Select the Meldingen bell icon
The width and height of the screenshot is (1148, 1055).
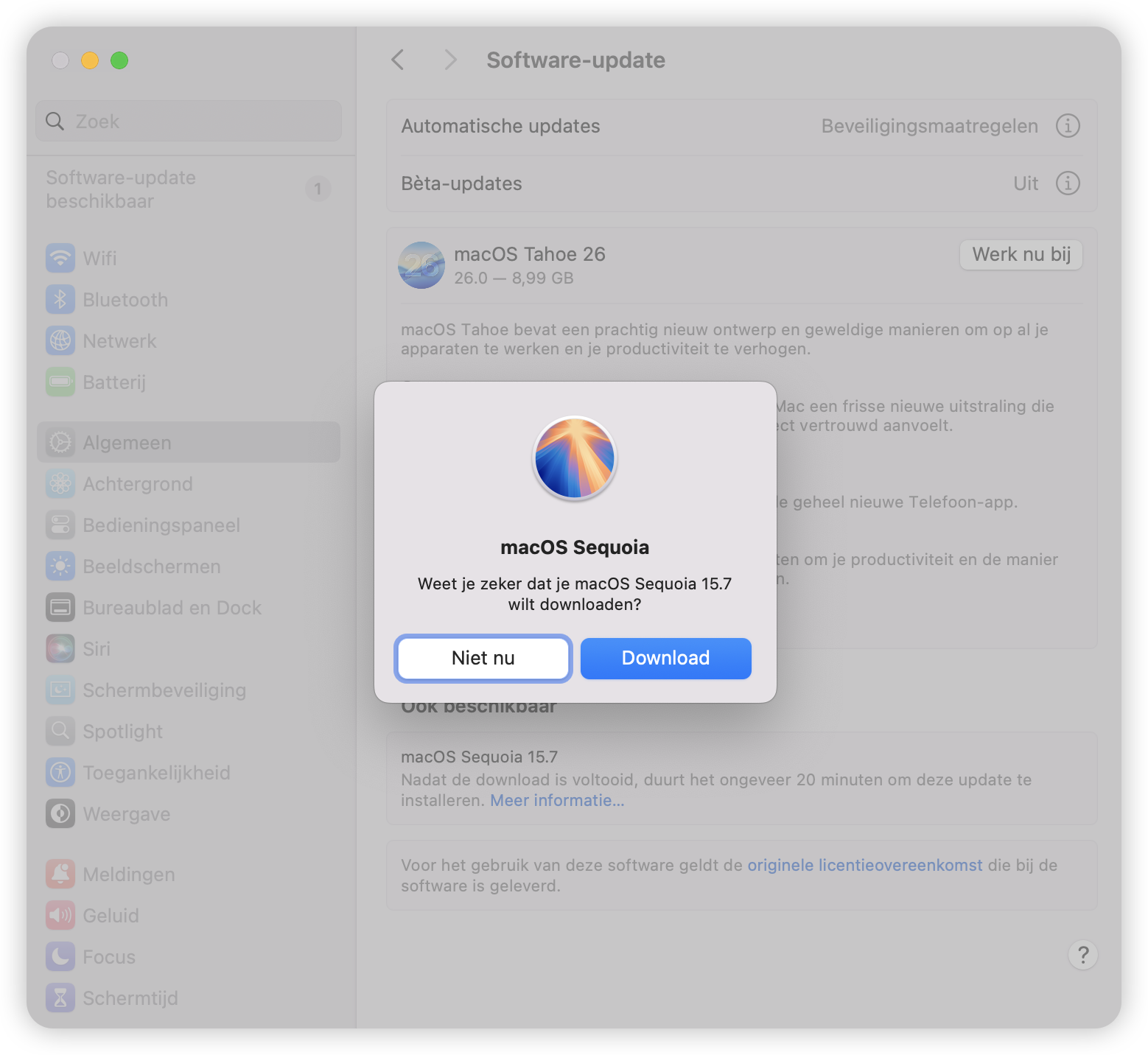(60, 875)
